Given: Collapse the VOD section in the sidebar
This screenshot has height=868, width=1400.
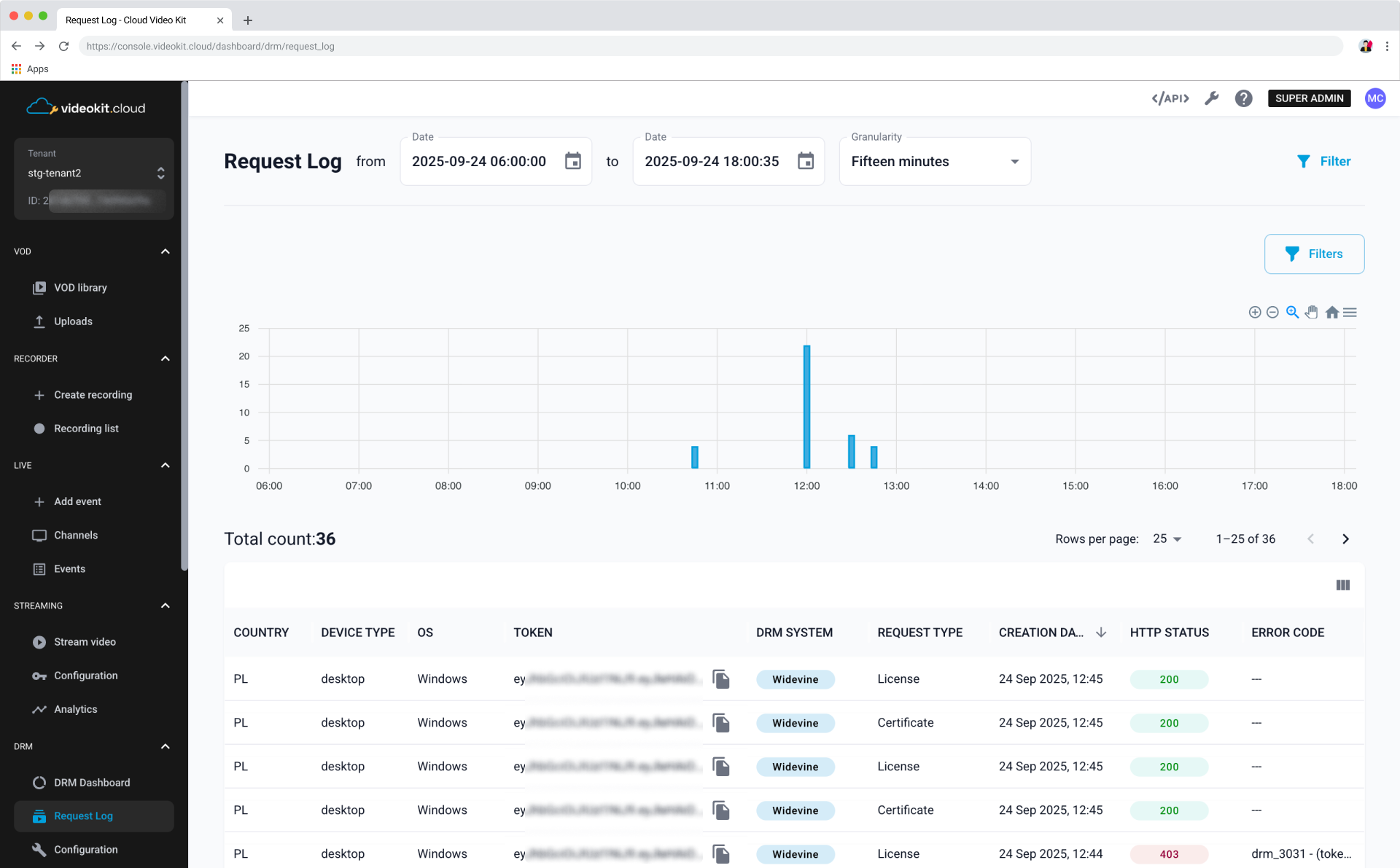Looking at the screenshot, I should (165, 251).
